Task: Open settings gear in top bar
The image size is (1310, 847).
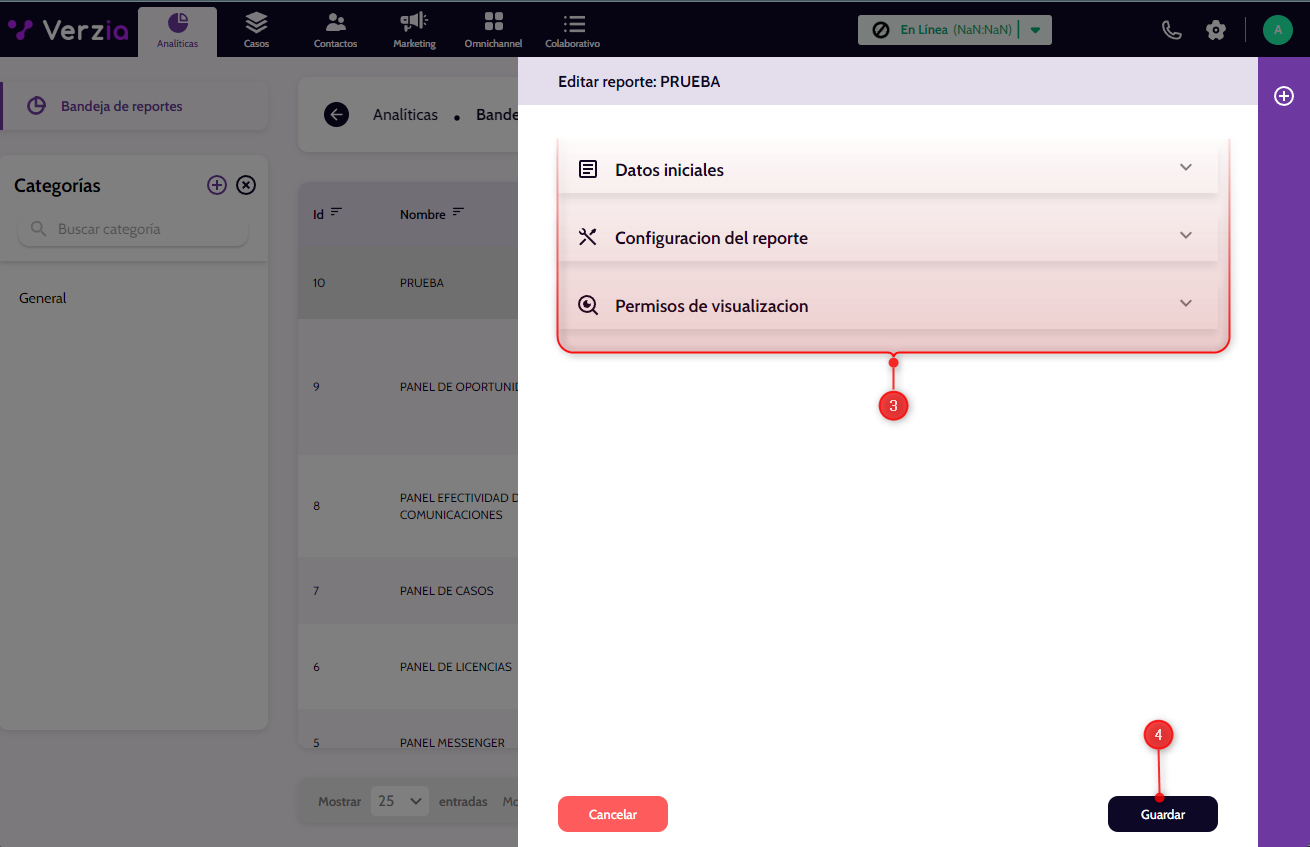Action: coord(1216,30)
